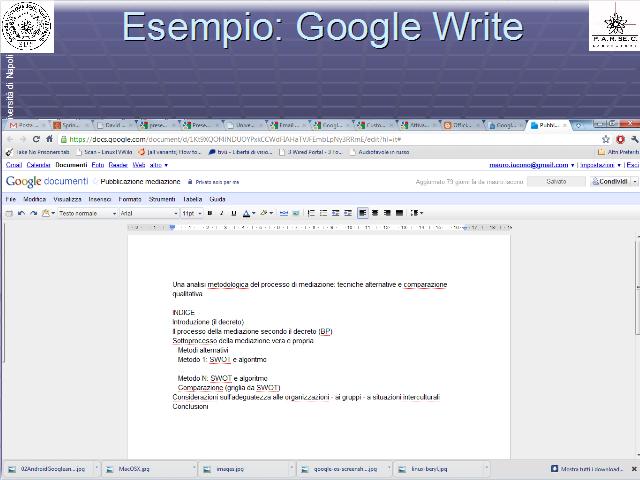Click the Privato solo per te lock label

[x=214, y=182]
